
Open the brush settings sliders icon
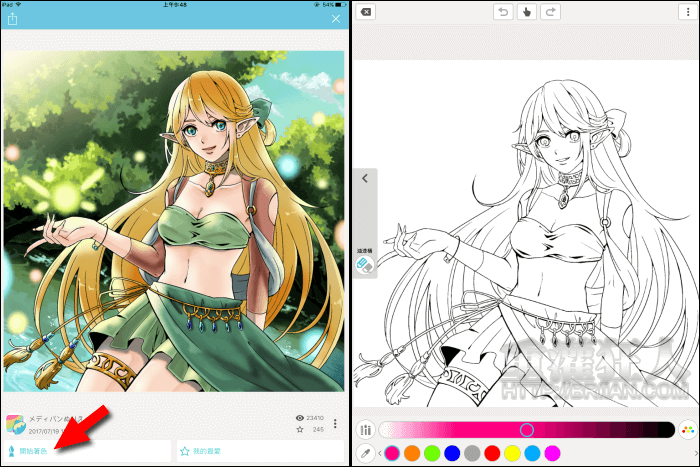pos(366,429)
